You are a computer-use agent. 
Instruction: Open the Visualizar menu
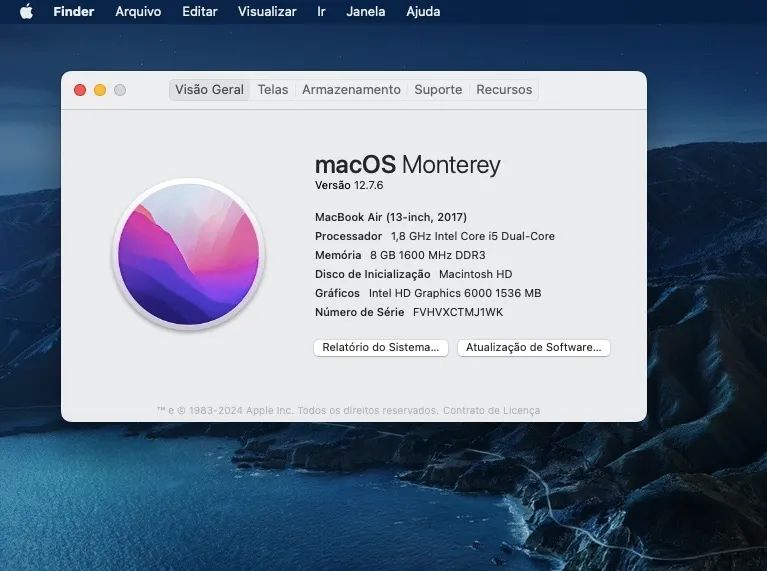click(267, 12)
